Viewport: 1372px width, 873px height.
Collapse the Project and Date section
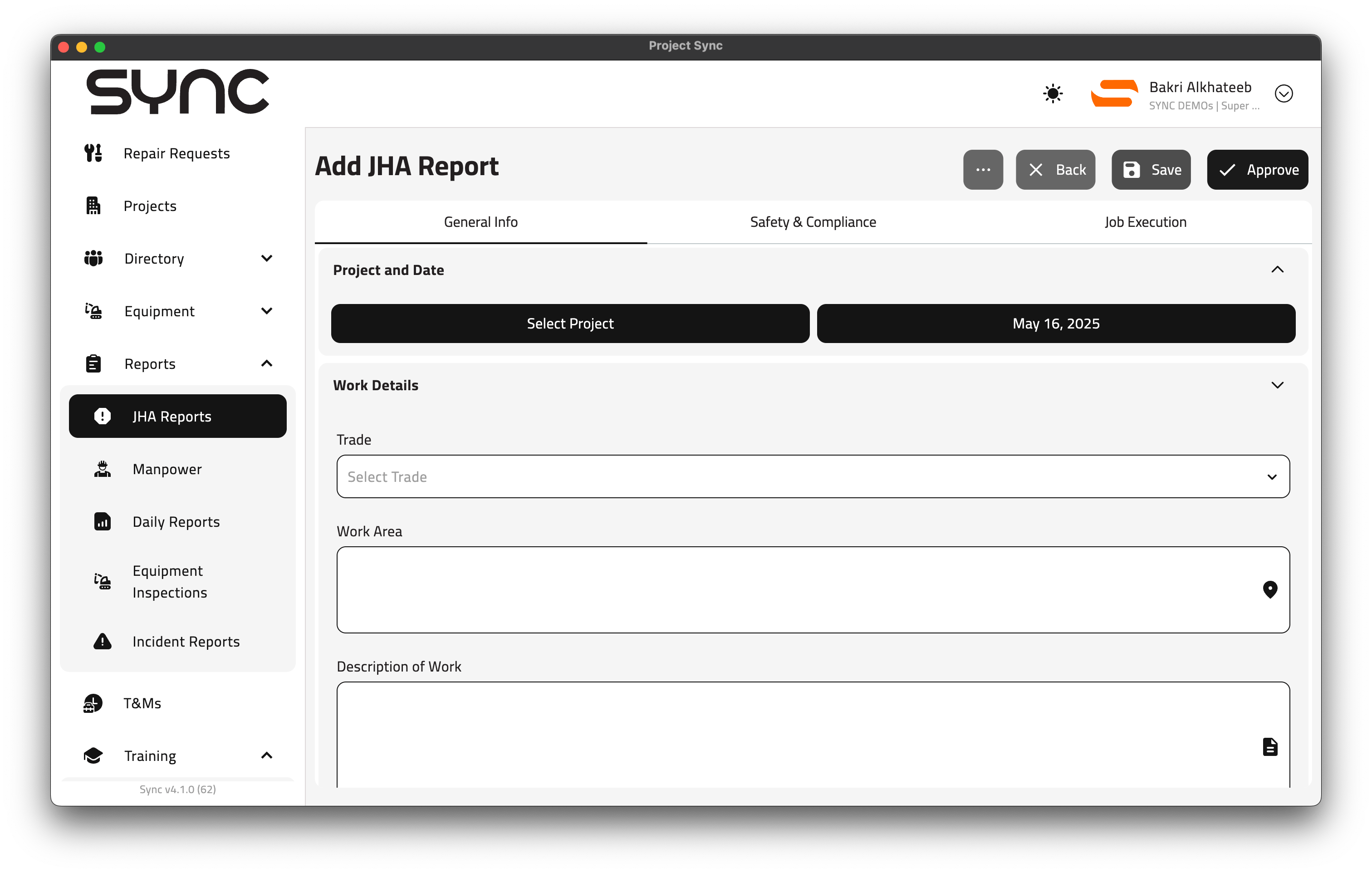coord(1278,270)
